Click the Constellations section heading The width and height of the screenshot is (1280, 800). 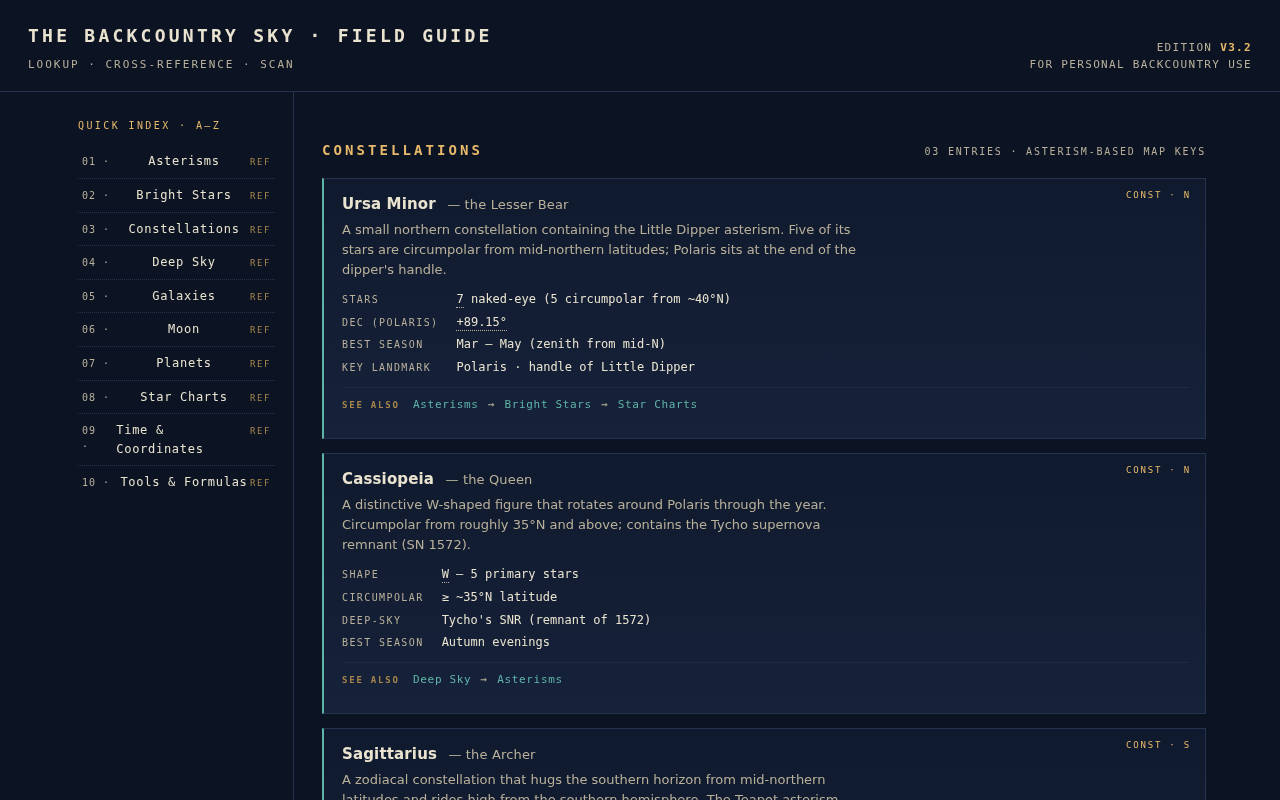[x=402, y=151]
